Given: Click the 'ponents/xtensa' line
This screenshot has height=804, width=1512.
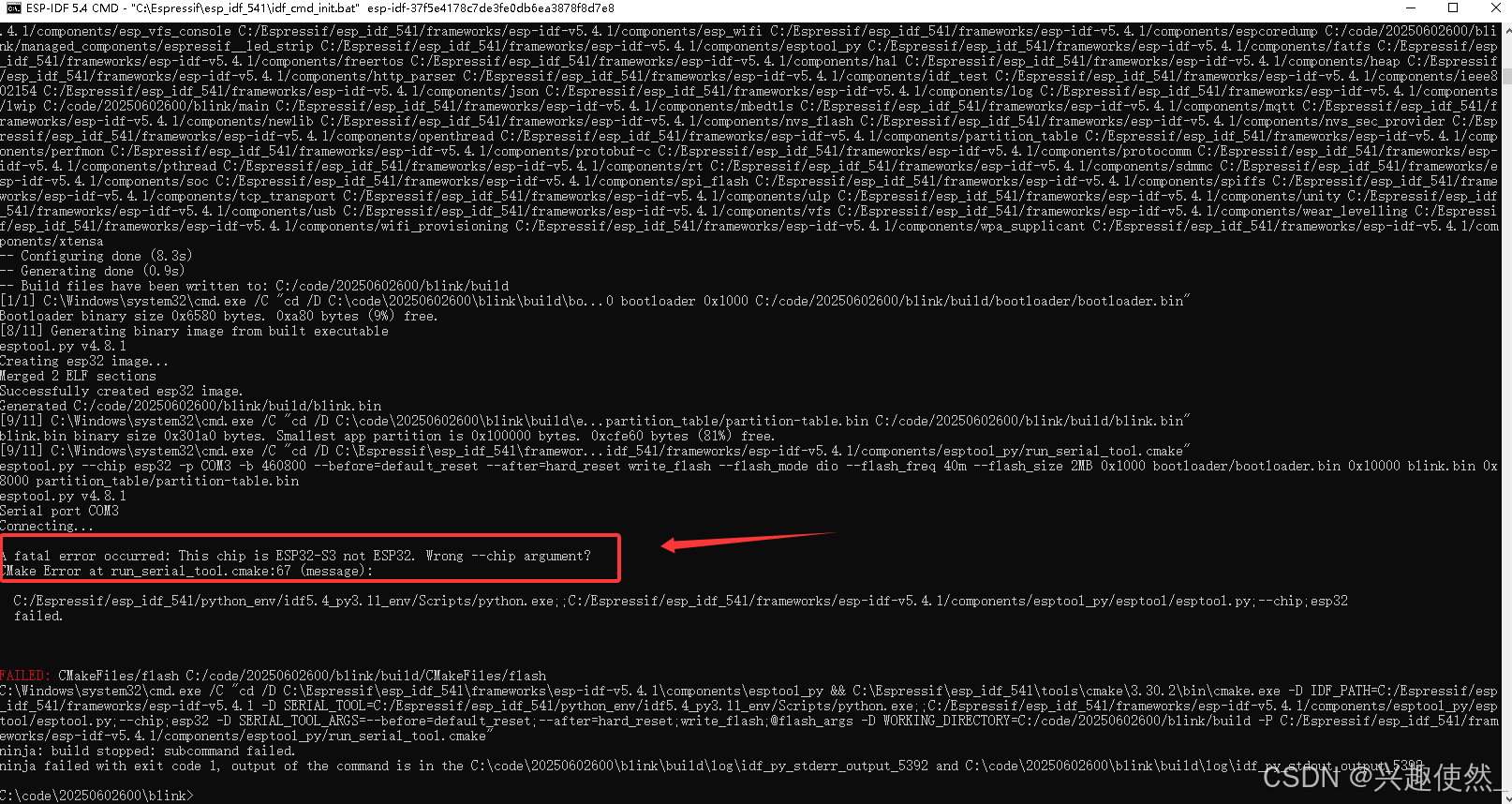Looking at the screenshot, I should pyautogui.click(x=52, y=241).
